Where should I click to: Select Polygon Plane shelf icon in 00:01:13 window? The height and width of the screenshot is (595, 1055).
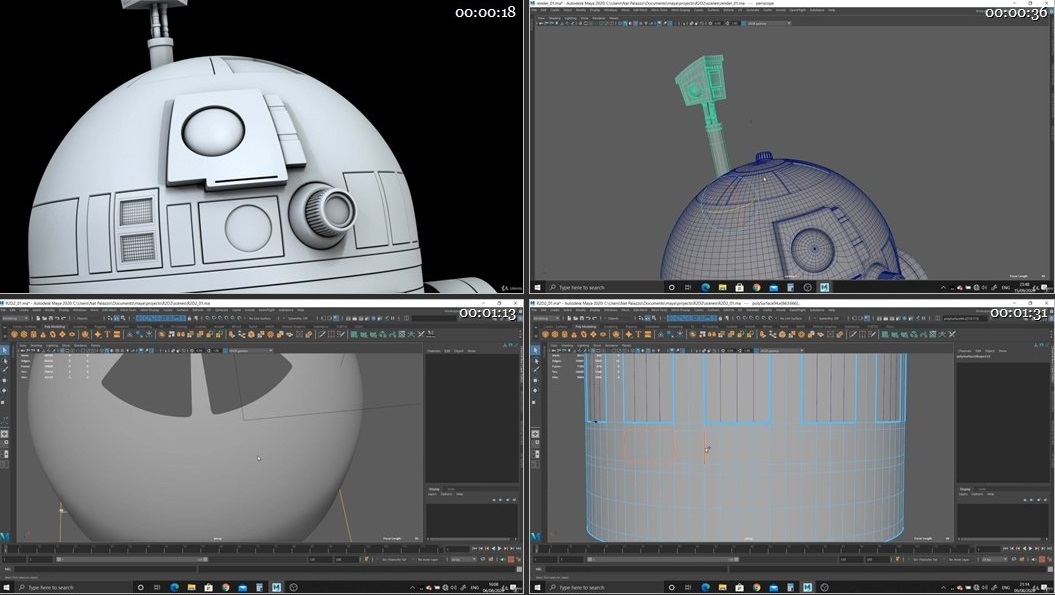pyautogui.click(x=61, y=334)
